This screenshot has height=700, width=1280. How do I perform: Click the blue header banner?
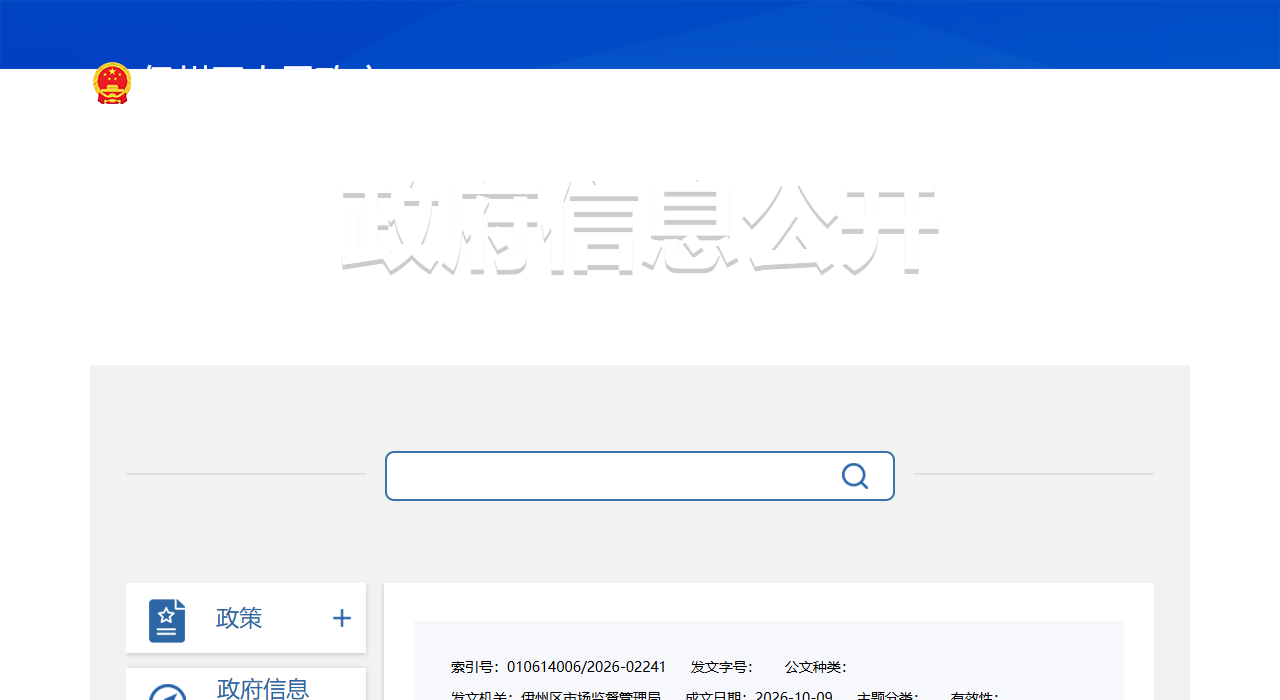[x=640, y=34]
